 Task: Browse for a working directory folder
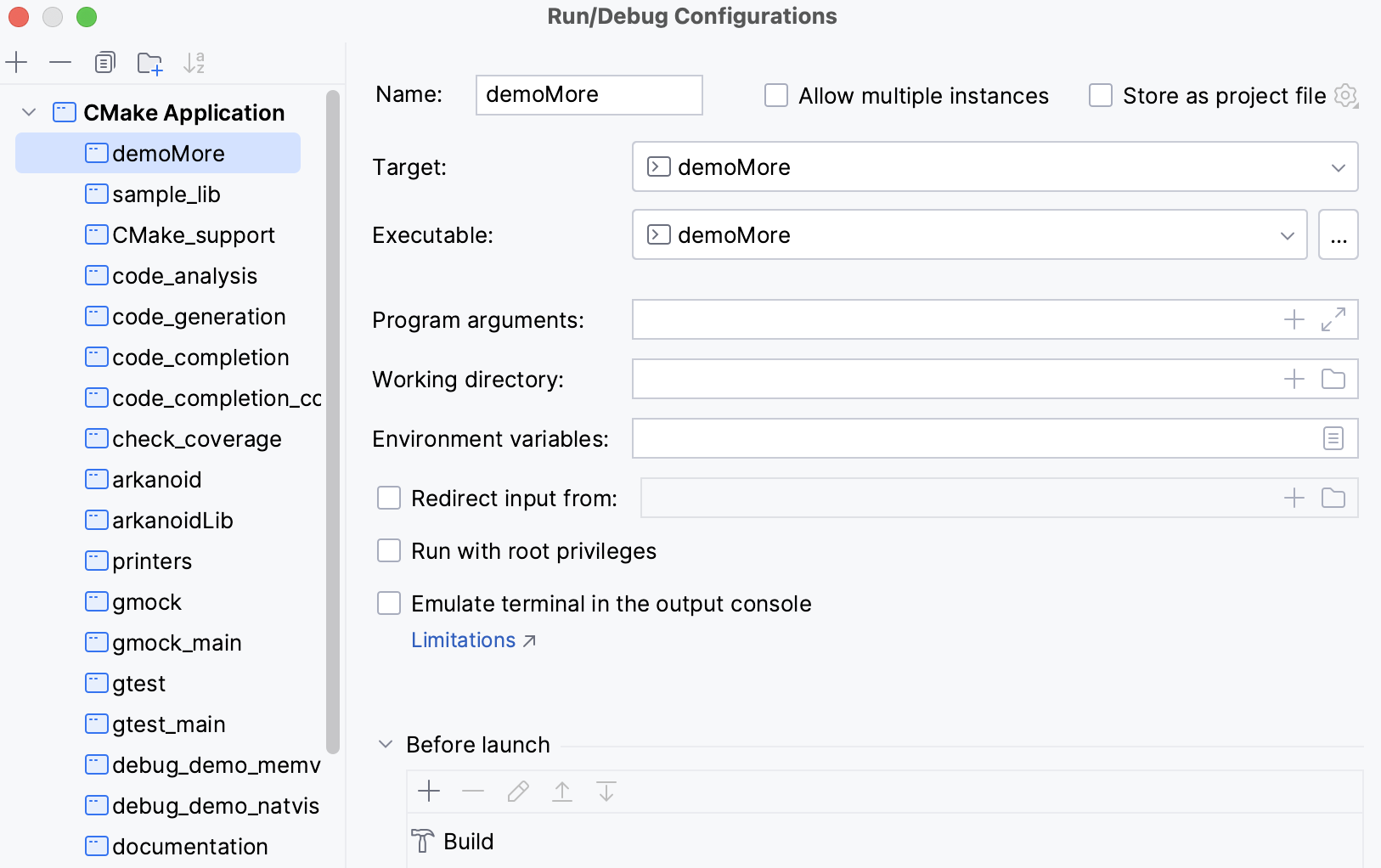pyautogui.click(x=1333, y=379)
